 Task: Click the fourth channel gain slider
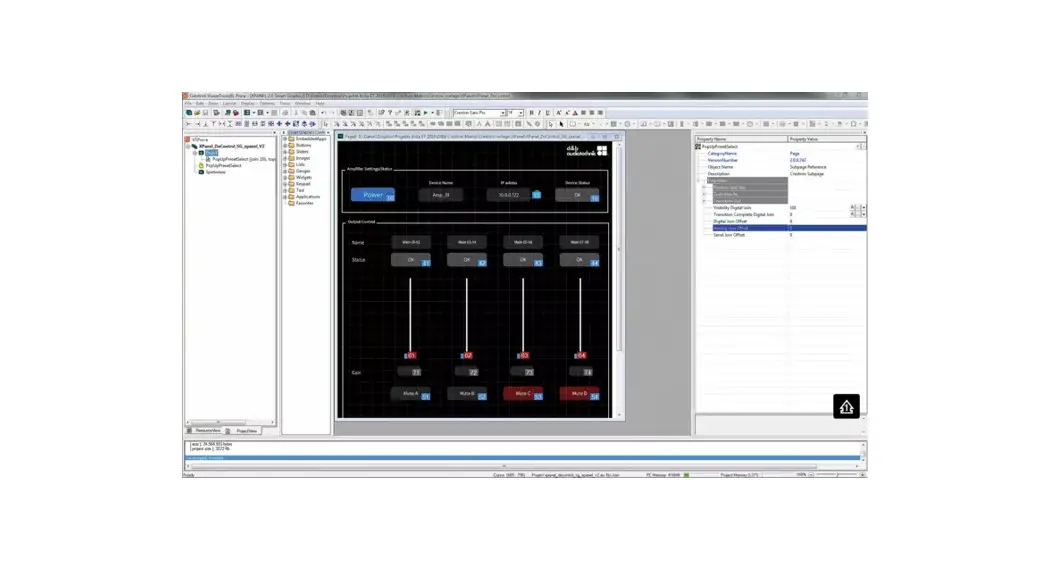pyautogui.click(x=580, y=317)
